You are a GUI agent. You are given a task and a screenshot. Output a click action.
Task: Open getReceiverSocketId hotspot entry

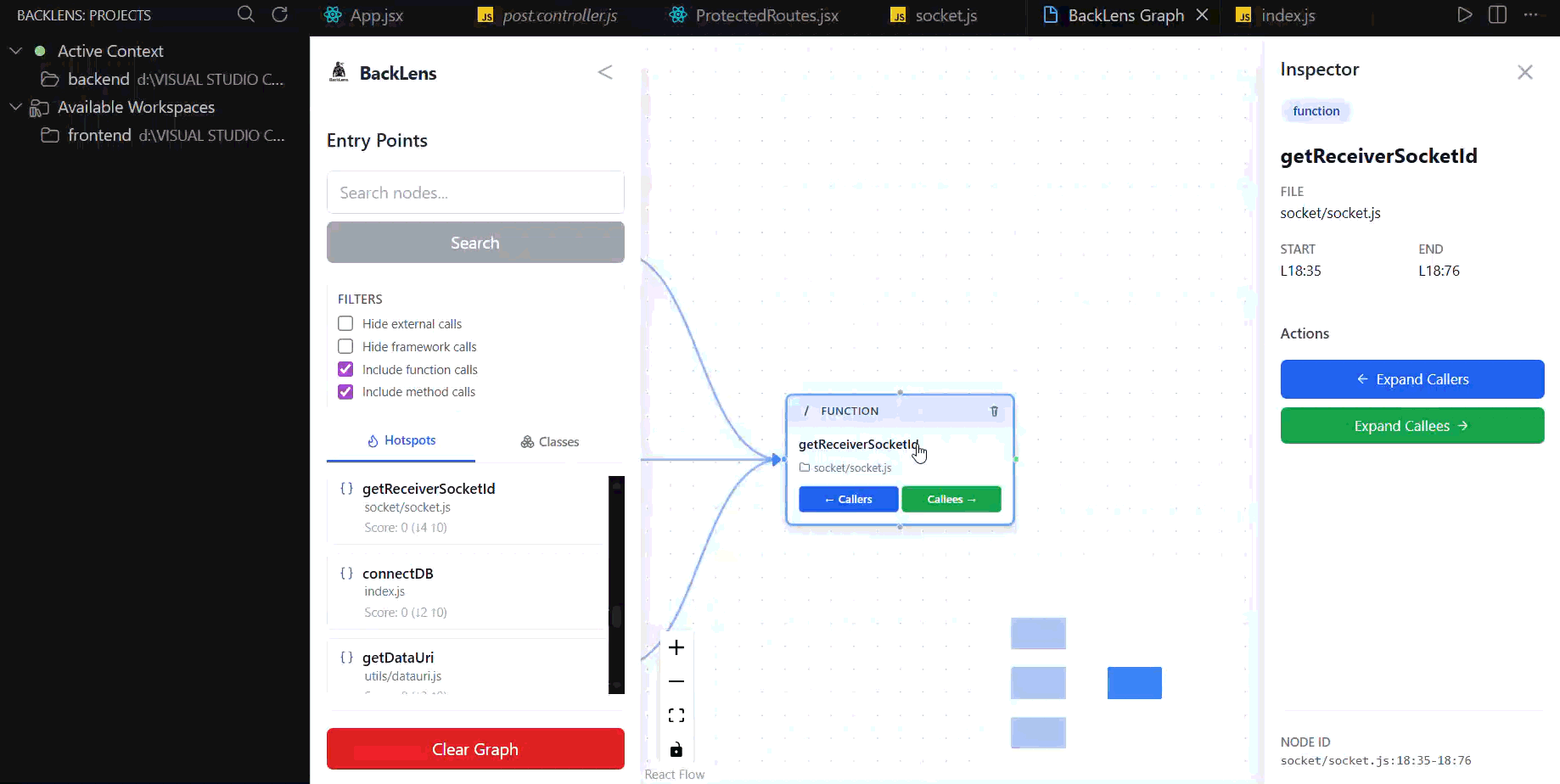467,507
